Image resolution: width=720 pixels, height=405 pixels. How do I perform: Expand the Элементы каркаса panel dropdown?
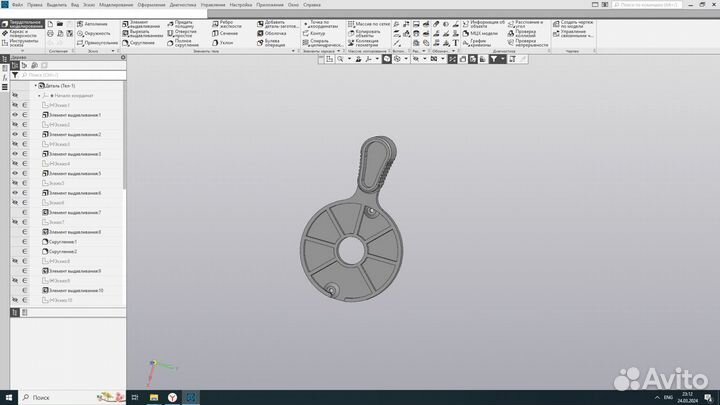click(x=338, y=51)
